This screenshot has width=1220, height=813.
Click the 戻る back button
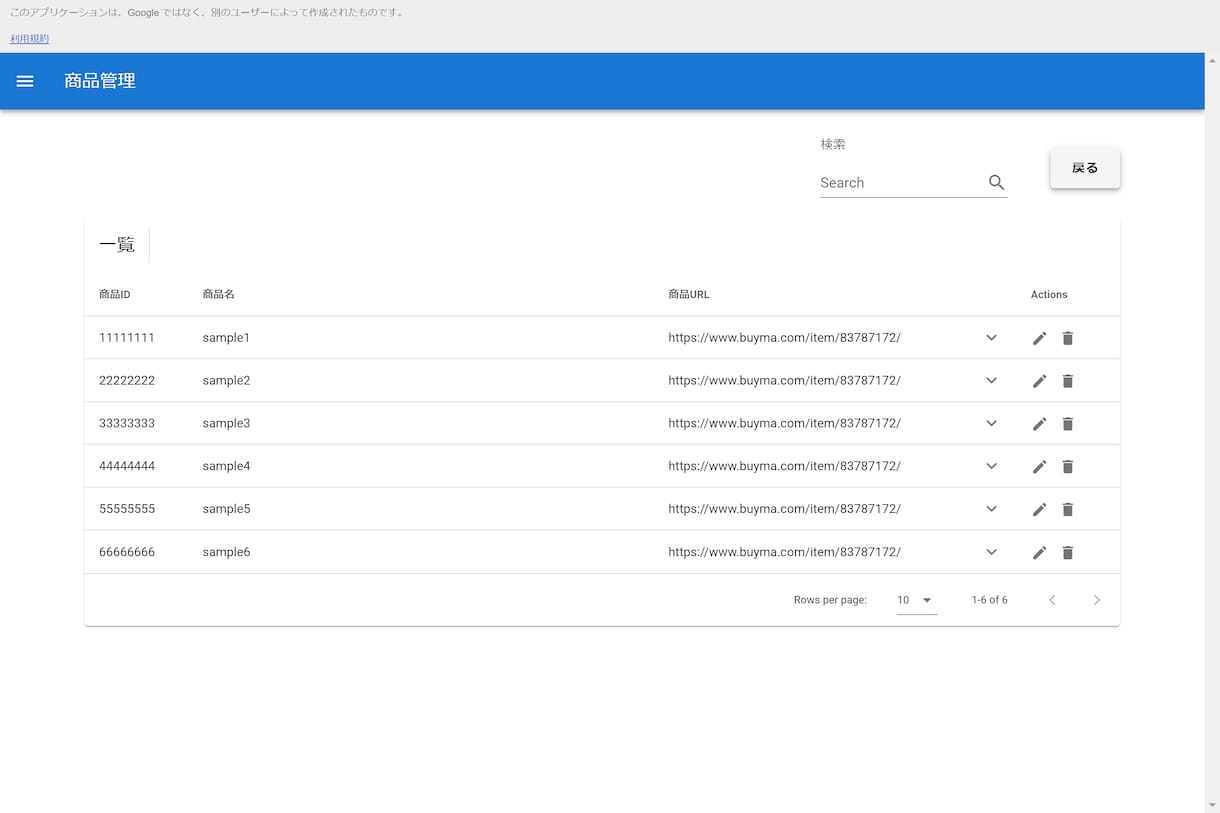click(x=1085, y=168)
